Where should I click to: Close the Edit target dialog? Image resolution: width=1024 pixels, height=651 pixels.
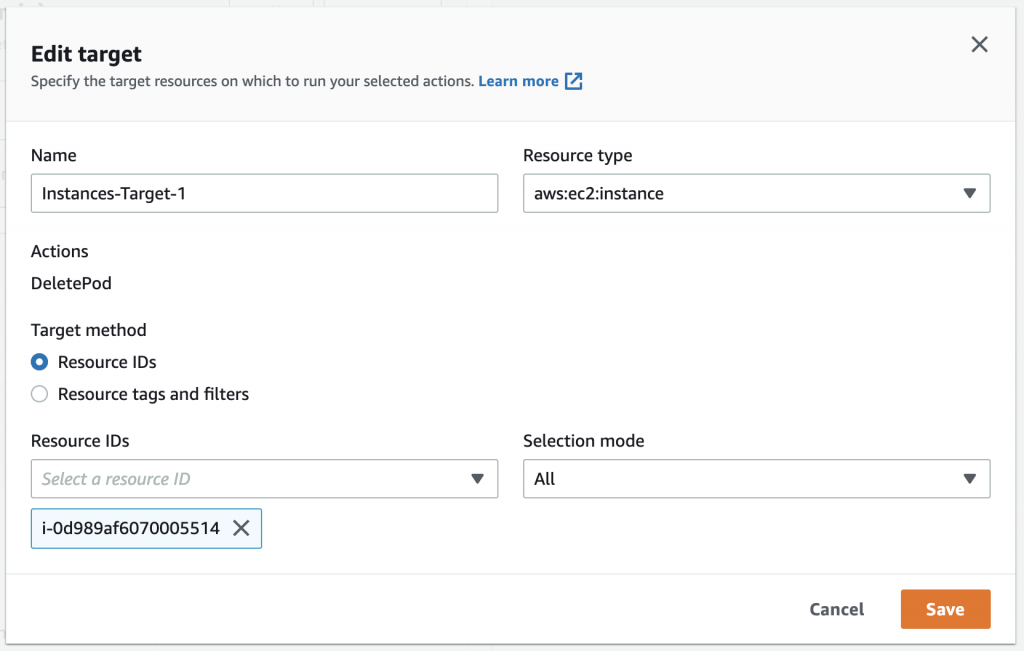979,44
